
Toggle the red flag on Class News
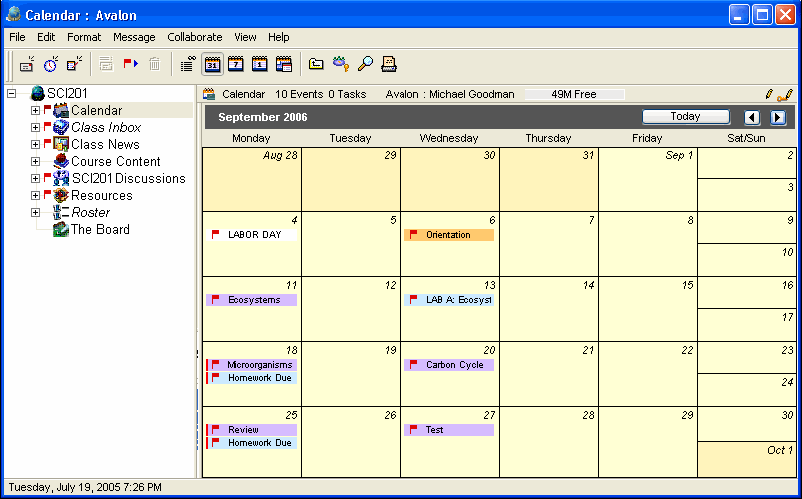point(47,144)
